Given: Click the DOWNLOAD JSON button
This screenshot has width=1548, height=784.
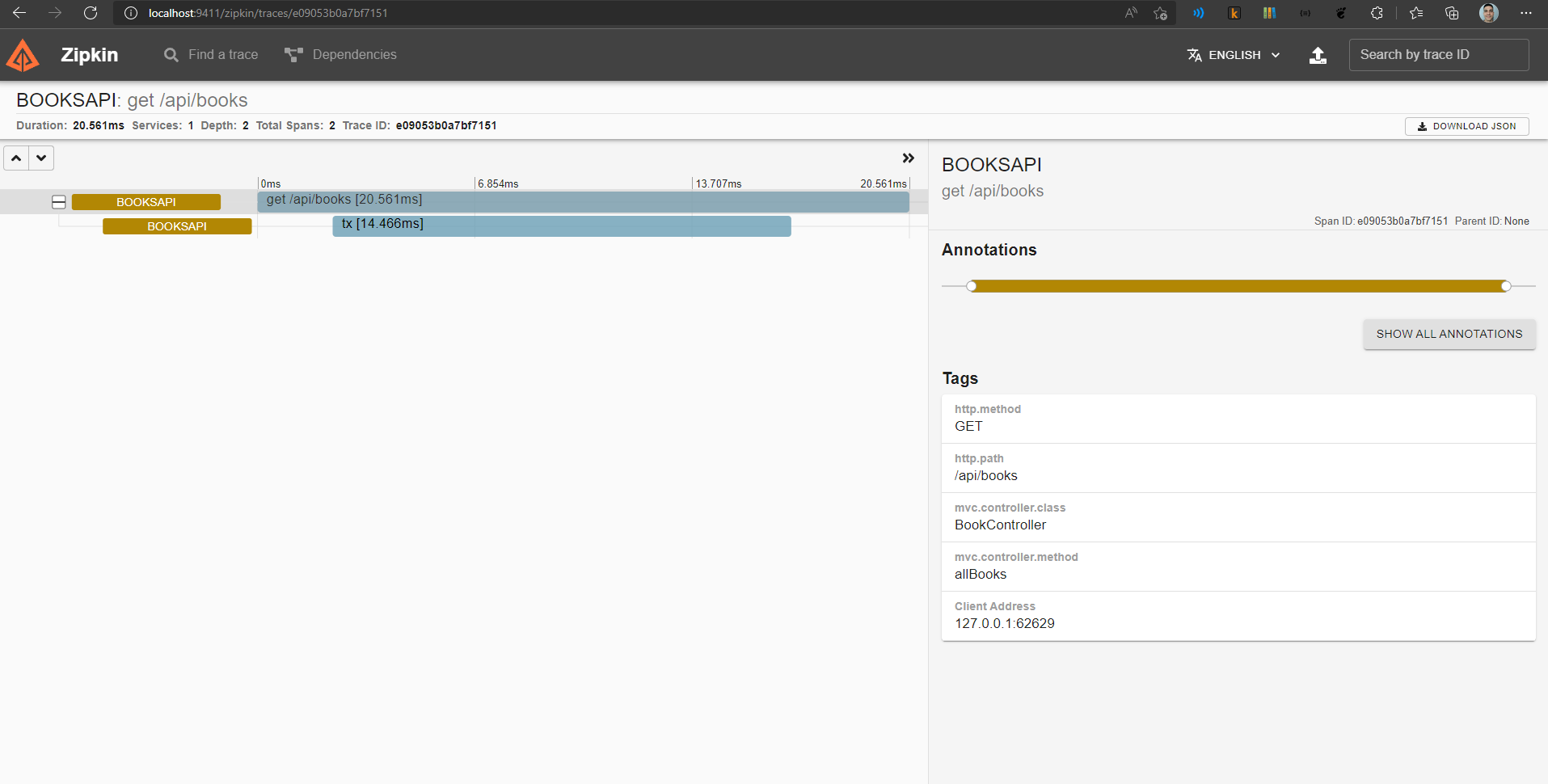Looking at the screenshot, I should [1467, 126].
